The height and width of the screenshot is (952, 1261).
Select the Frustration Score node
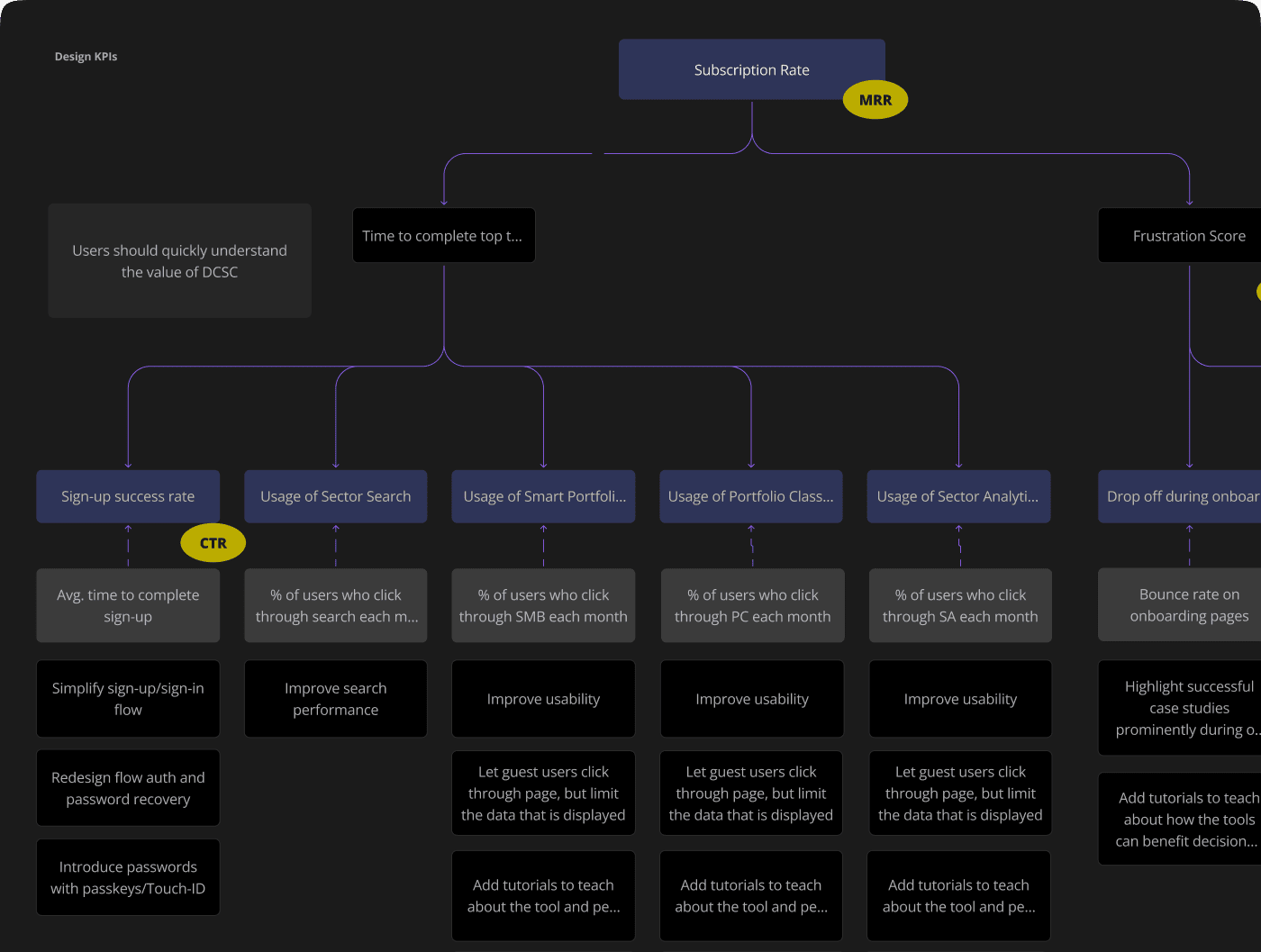[x=1180, y=236]
